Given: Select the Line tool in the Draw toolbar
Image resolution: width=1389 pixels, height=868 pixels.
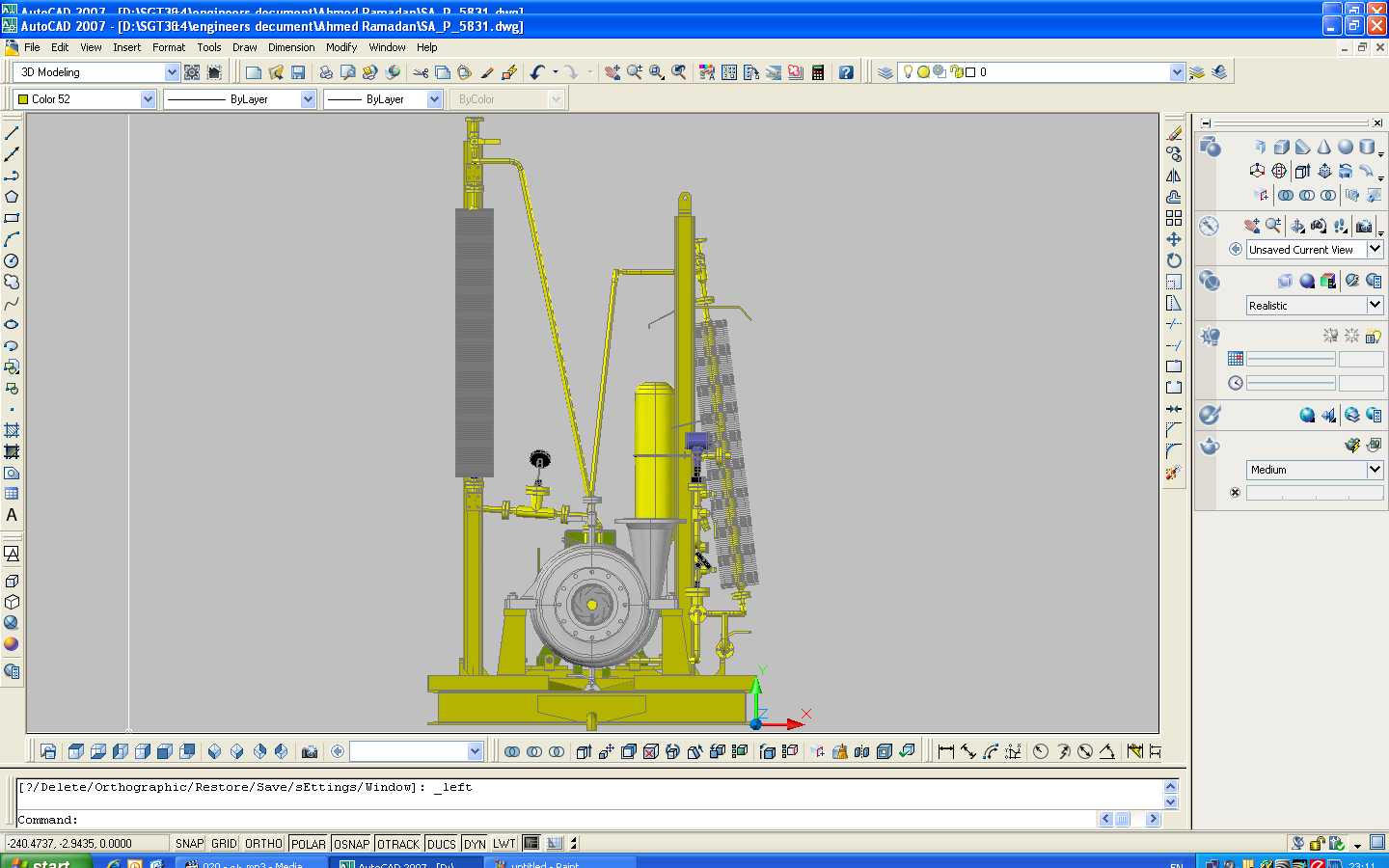Looking at the screenshot, I should coord(12,133).
